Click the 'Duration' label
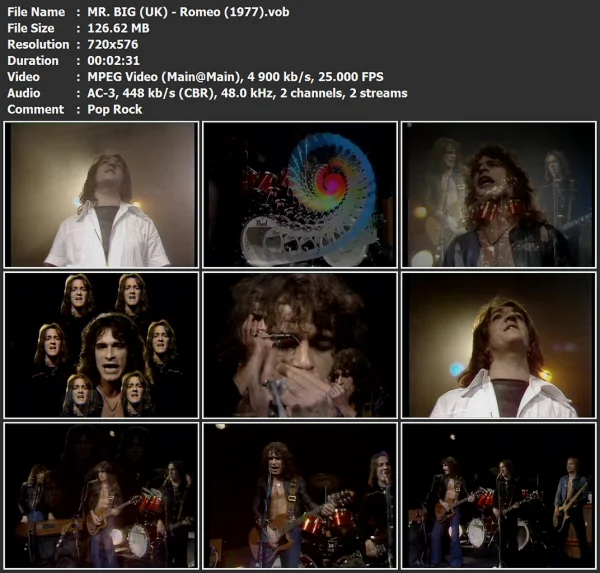 point(33,60)
